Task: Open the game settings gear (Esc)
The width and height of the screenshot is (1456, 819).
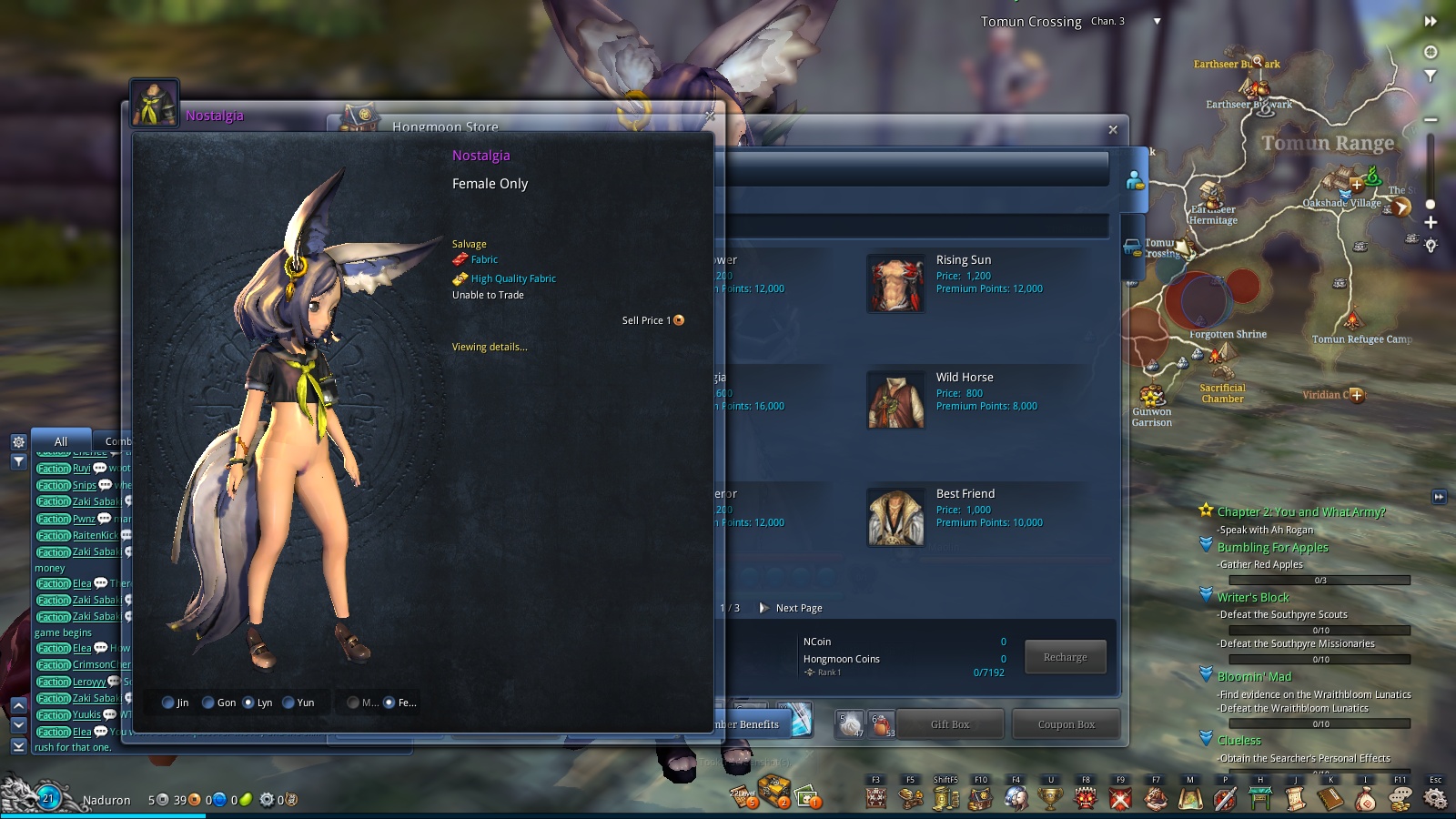Action: point(1435,799)
